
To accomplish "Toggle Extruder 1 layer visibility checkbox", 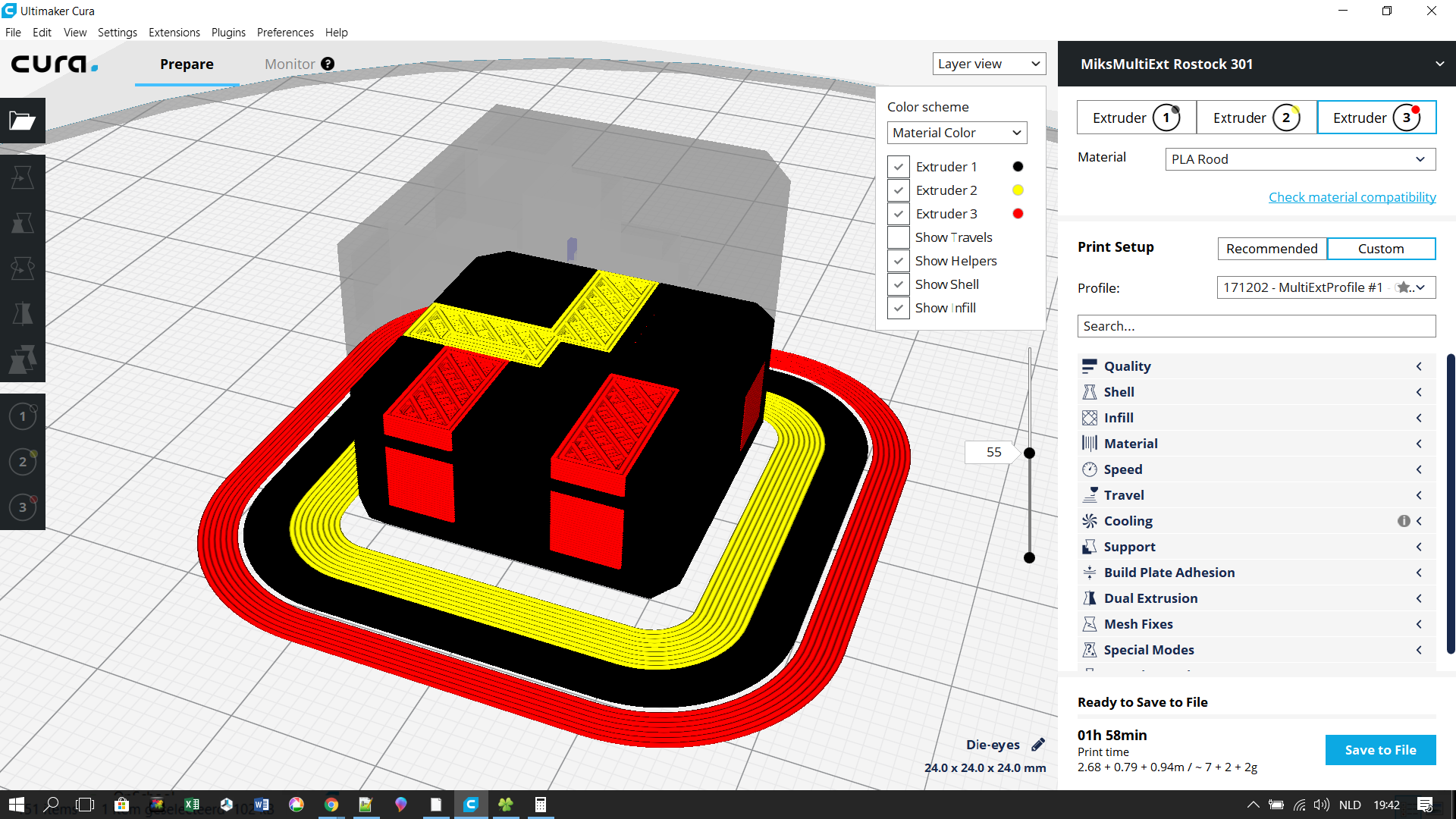I will tap(899, 167).
